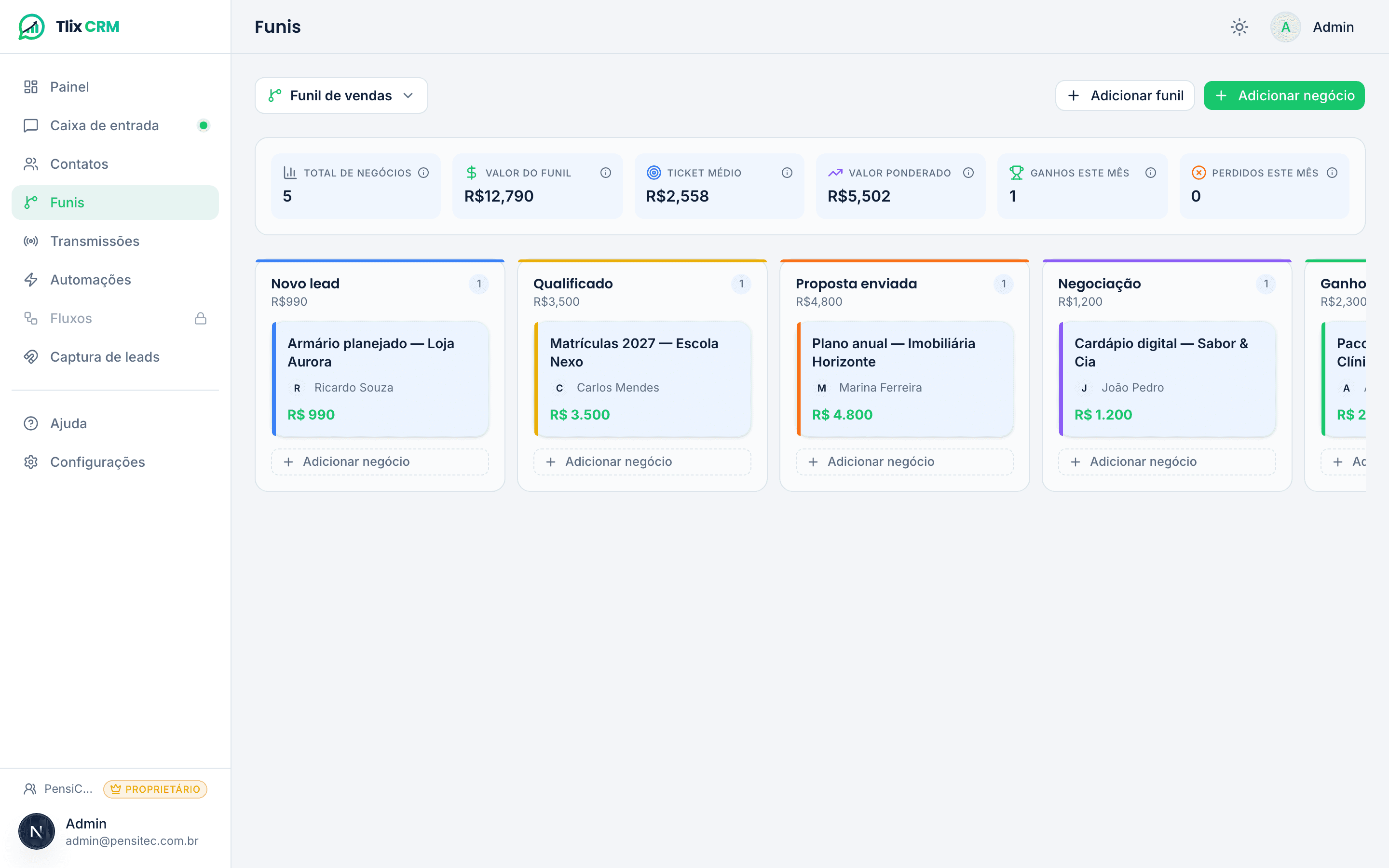Click the R$ 4.800 deal value
Image resolution: width=1389 pixels, height=868 pixels.
(842, 415)
